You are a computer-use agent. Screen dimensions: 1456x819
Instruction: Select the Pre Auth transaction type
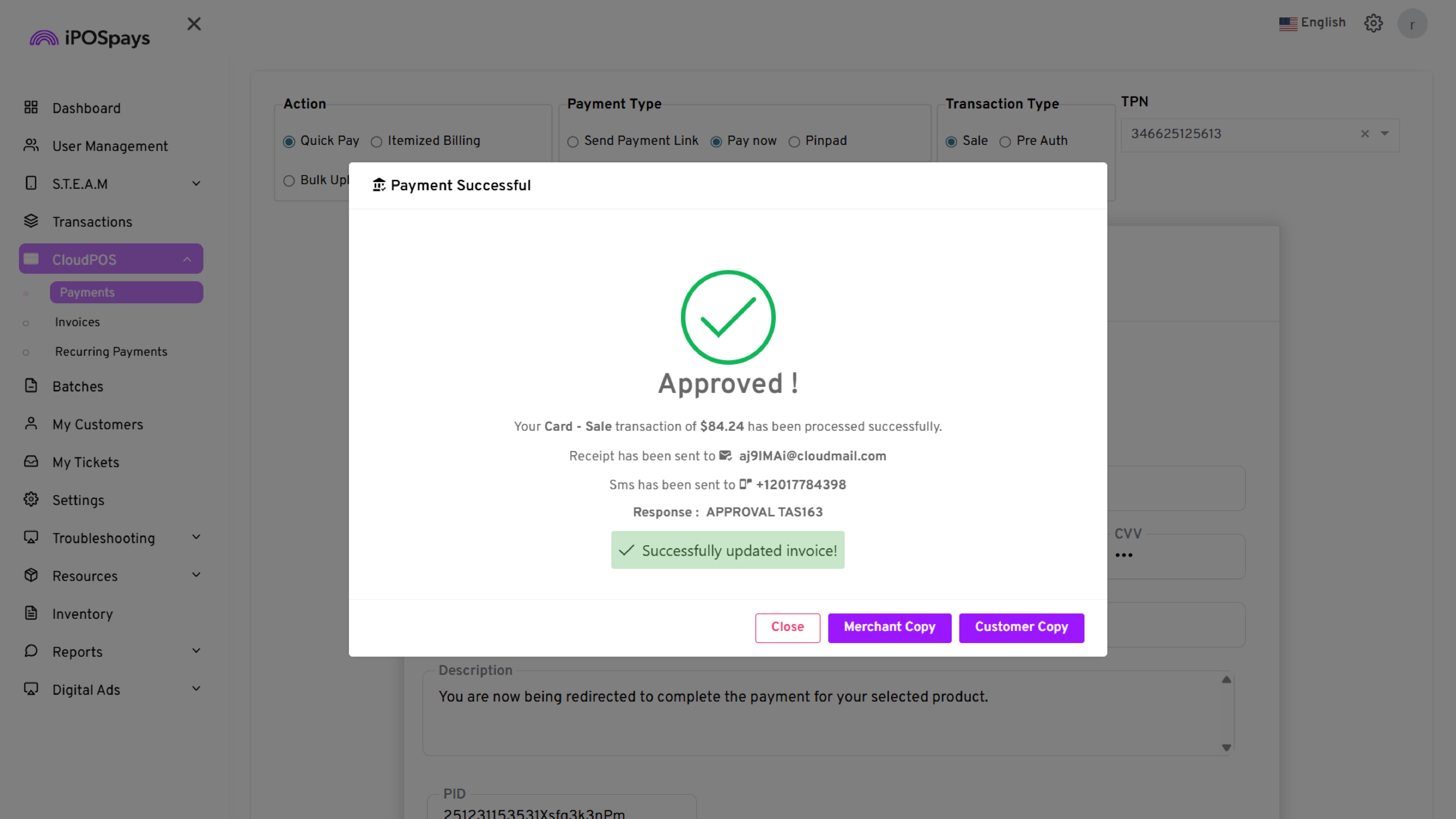pyautogui.click(x=1005, y=142)
